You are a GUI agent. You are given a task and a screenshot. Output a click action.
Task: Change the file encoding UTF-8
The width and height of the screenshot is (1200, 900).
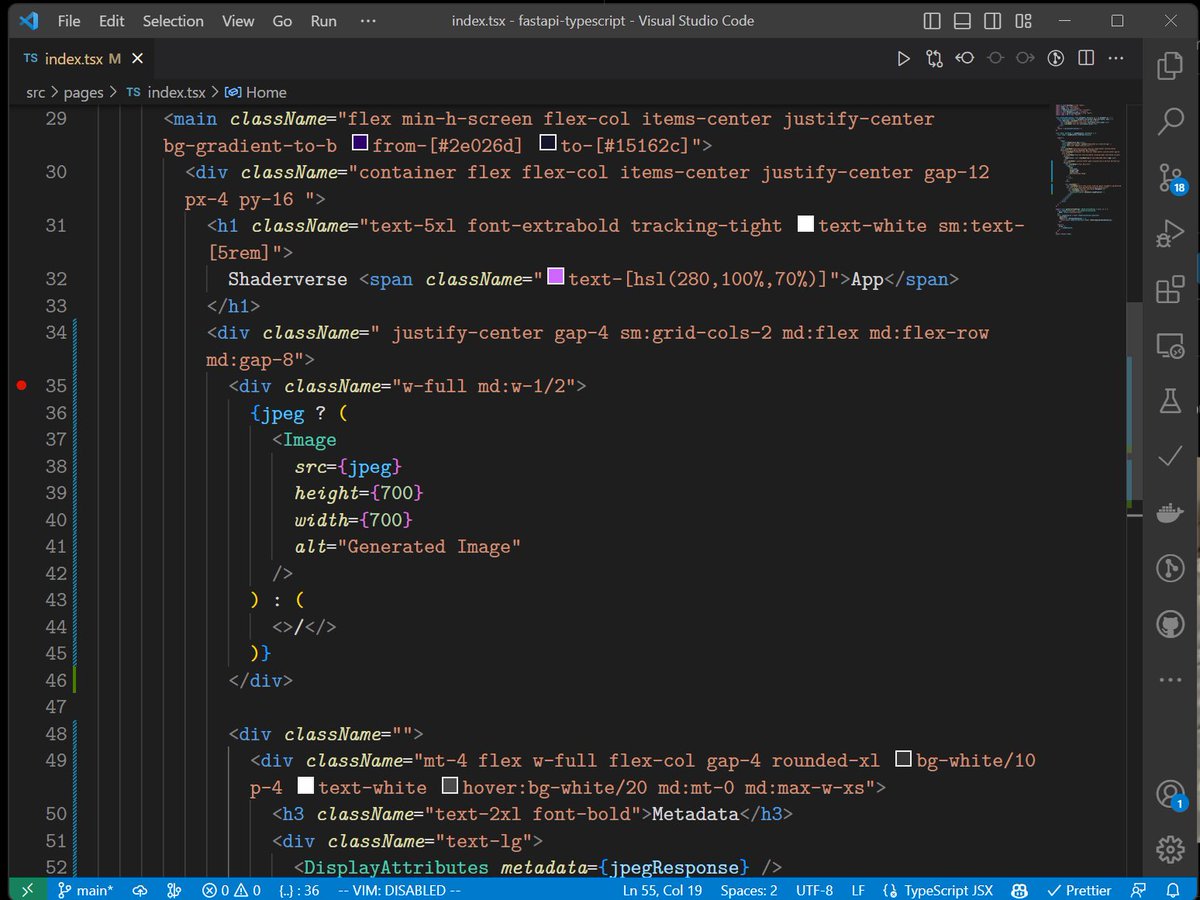coord(815,890)
